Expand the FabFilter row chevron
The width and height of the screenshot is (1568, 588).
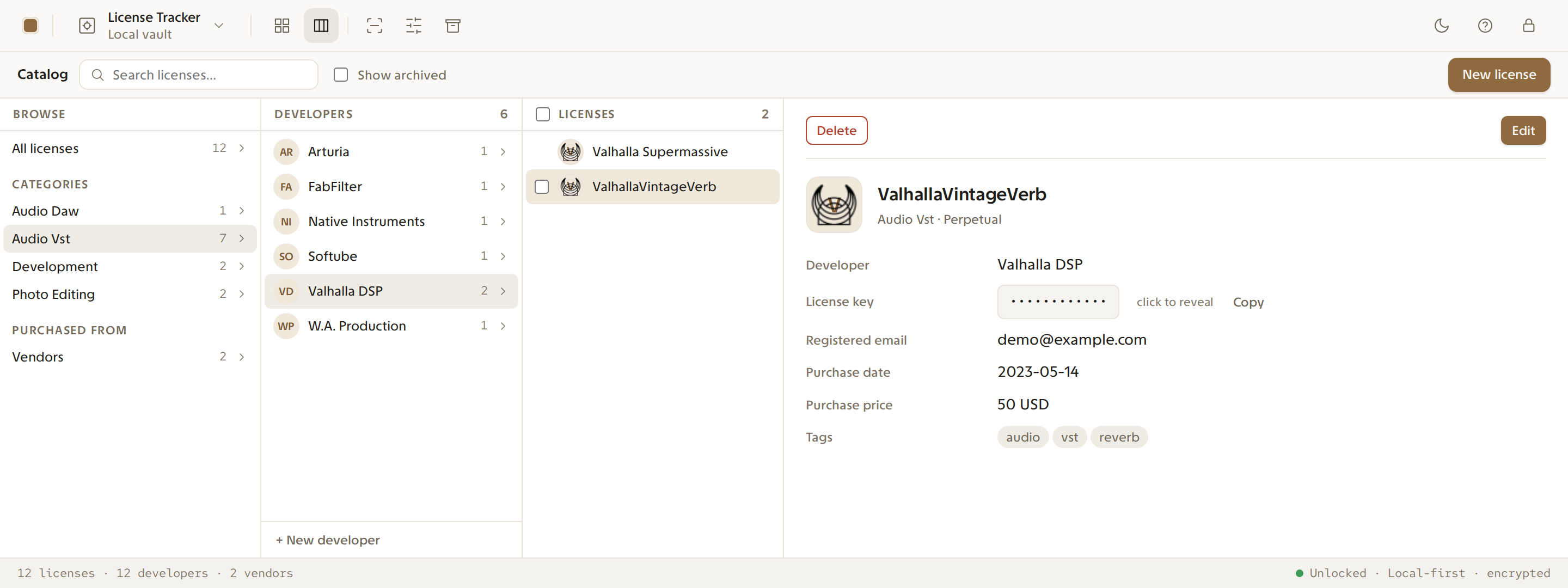503,186
